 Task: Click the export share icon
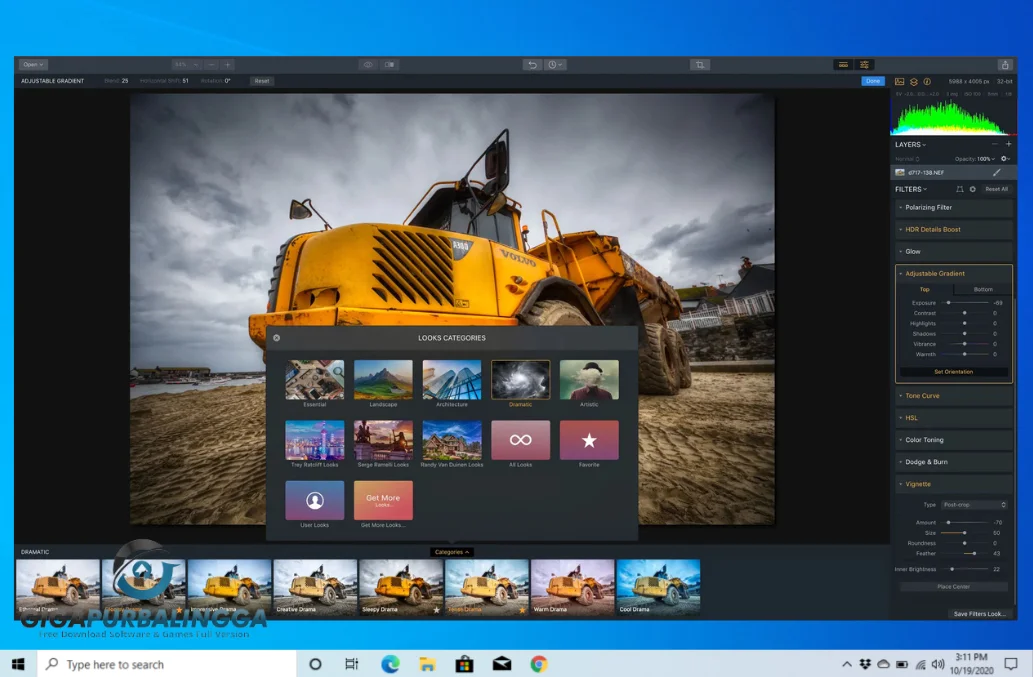1004,65
